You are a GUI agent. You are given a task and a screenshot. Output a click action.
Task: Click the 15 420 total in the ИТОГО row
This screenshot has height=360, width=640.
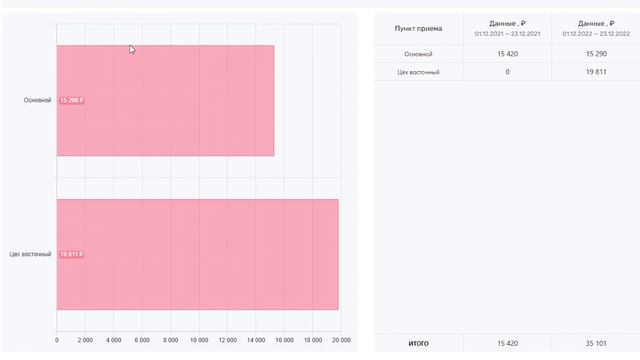(x=507, y=343)
